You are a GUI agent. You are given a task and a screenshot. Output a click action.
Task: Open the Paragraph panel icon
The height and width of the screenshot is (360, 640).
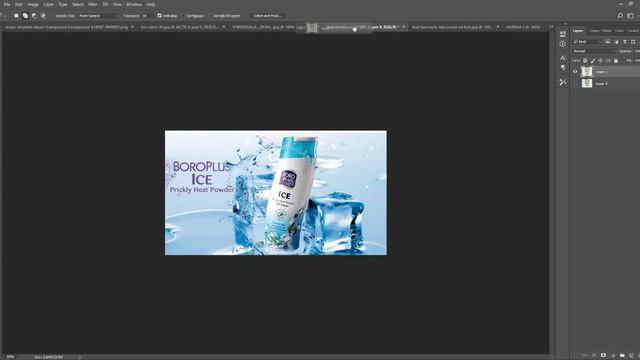563,67
